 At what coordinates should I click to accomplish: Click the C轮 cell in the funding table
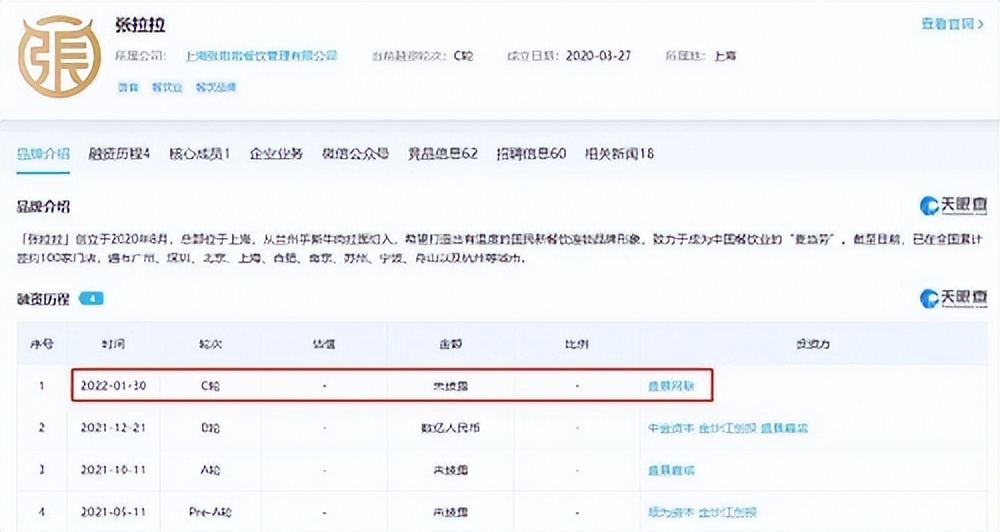(210, 386)
